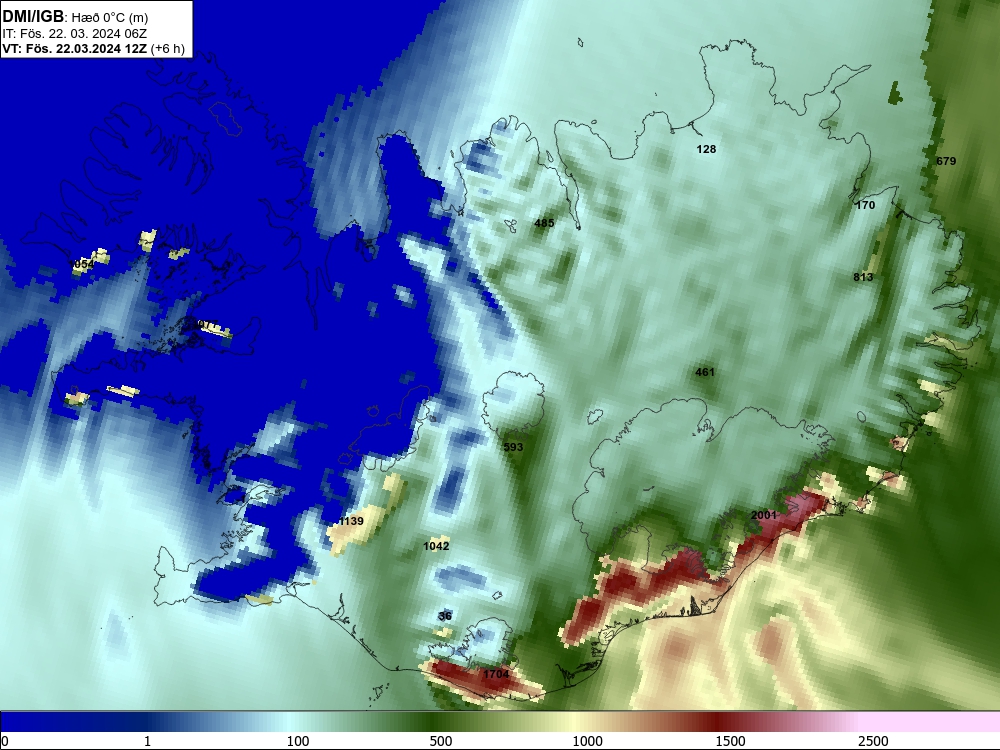1000x750 pixels.
Task: Click the 485 value on the map
Action: (x=544, y=223)
